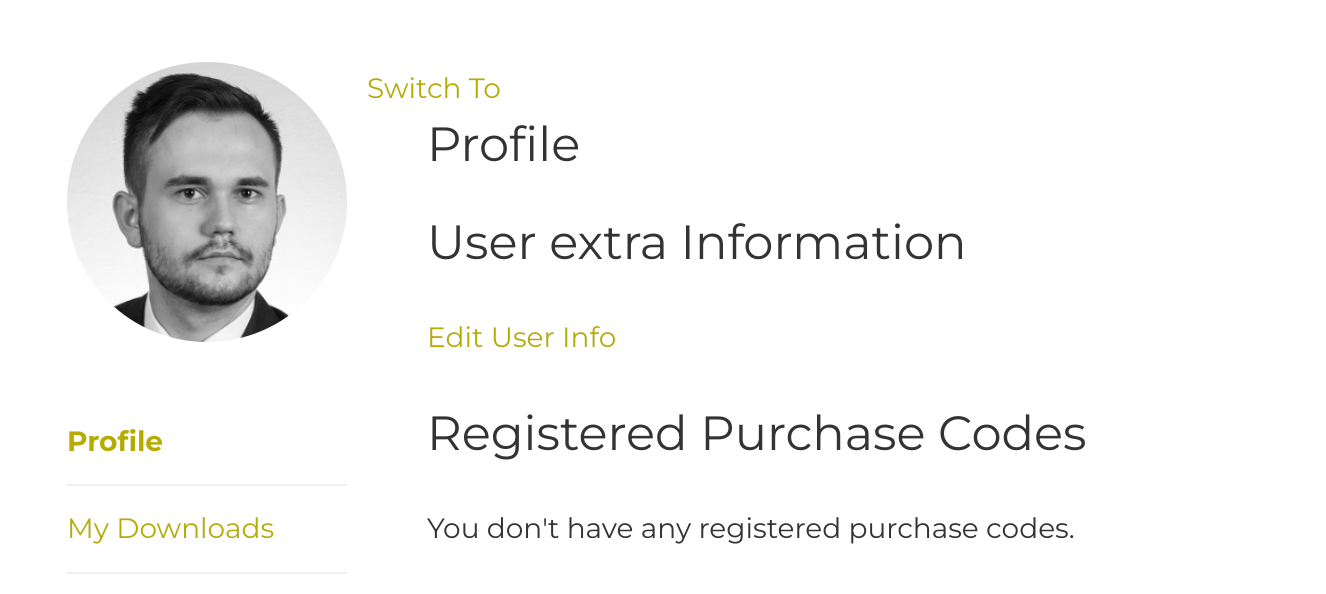This screenshot has height=594, width=1326.
Task: Click the circular user avatar photo
Action: (x=207, y=202)
